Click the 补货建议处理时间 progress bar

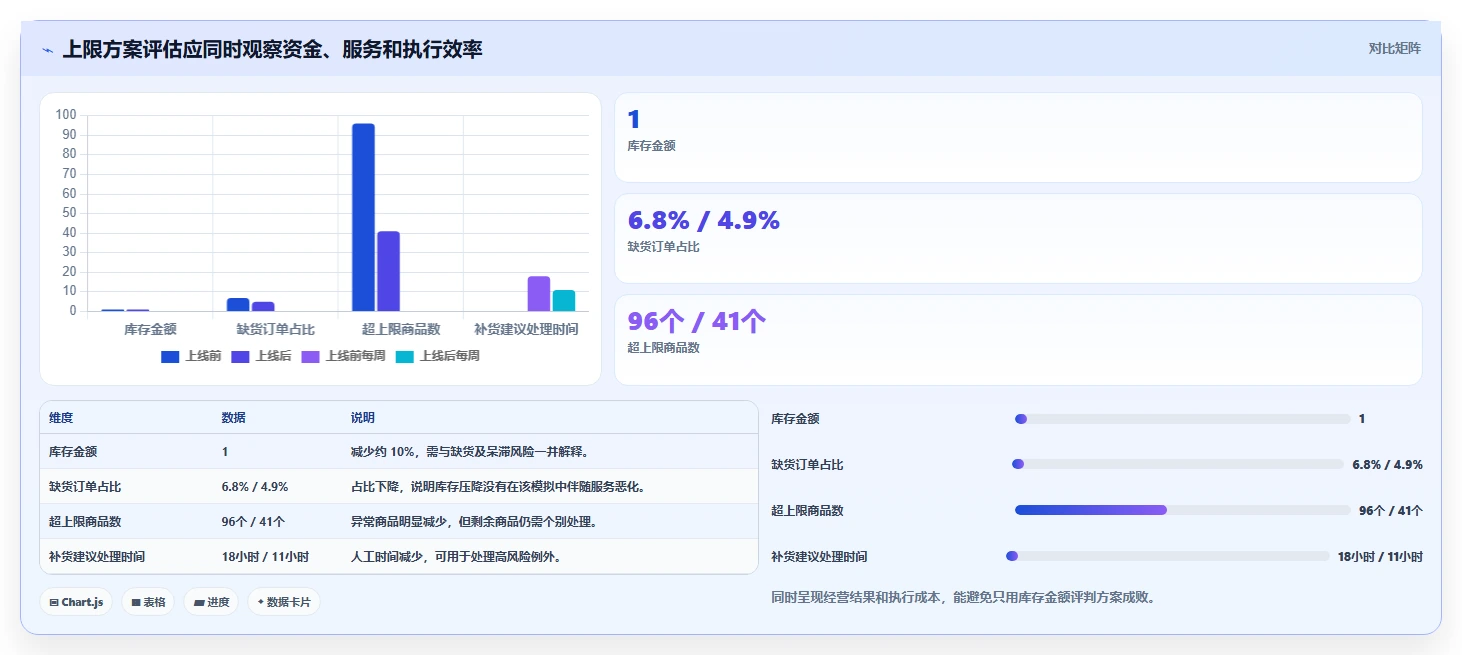coord(1168,556)
